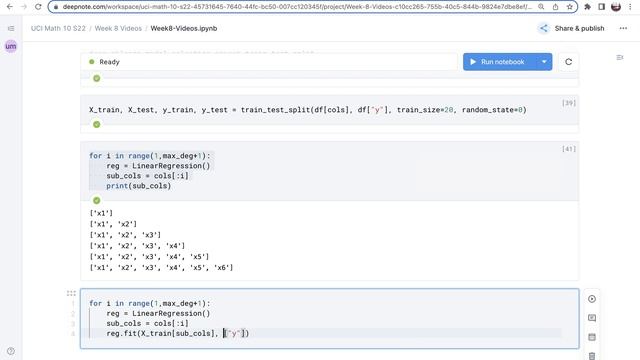Screen dimensions: 640x360
Task: Open the zoom magnifier icon in address bar
Action: 541,7
